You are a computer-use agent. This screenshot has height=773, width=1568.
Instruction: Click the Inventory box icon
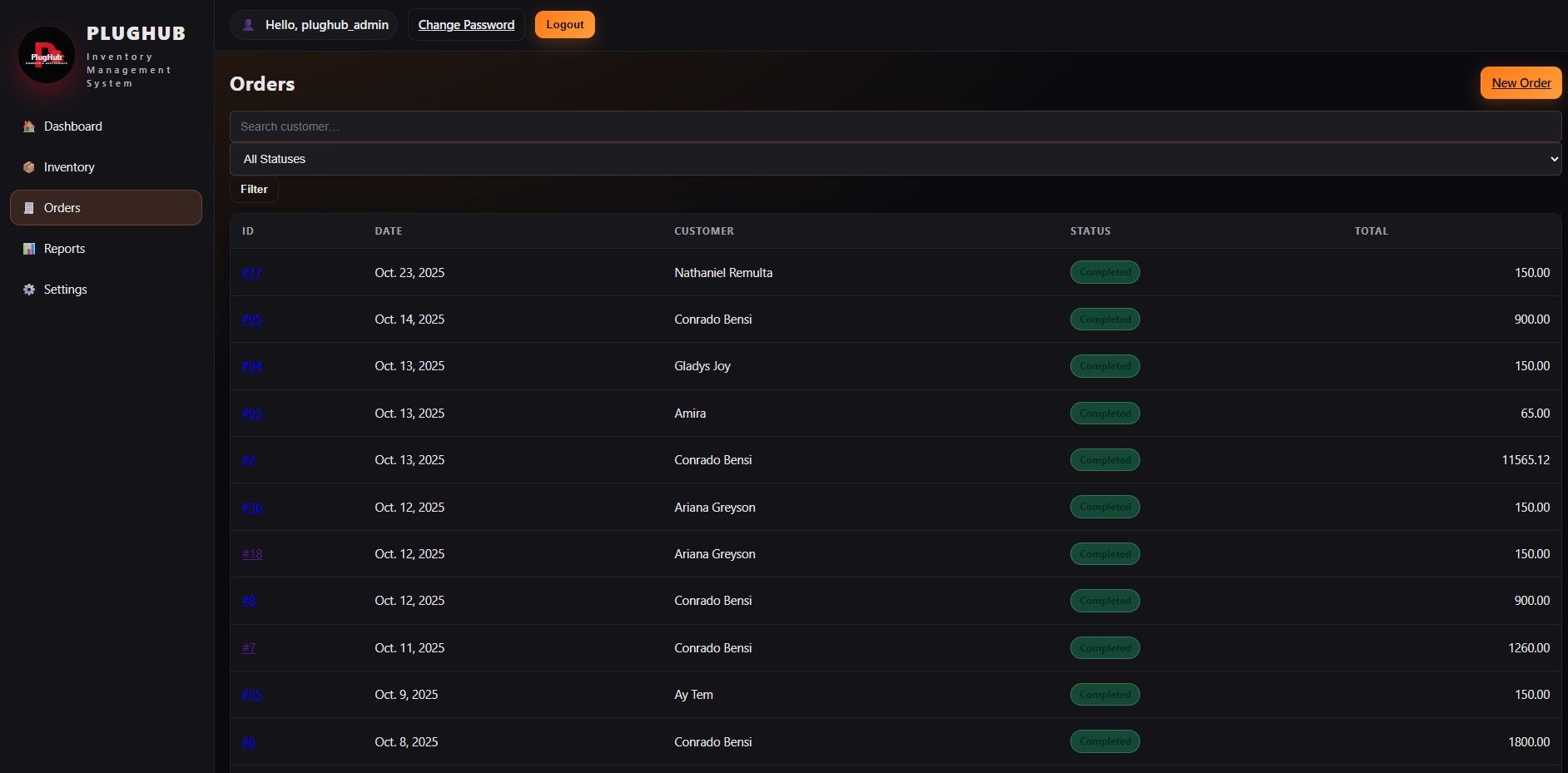(x=29, y=167)
